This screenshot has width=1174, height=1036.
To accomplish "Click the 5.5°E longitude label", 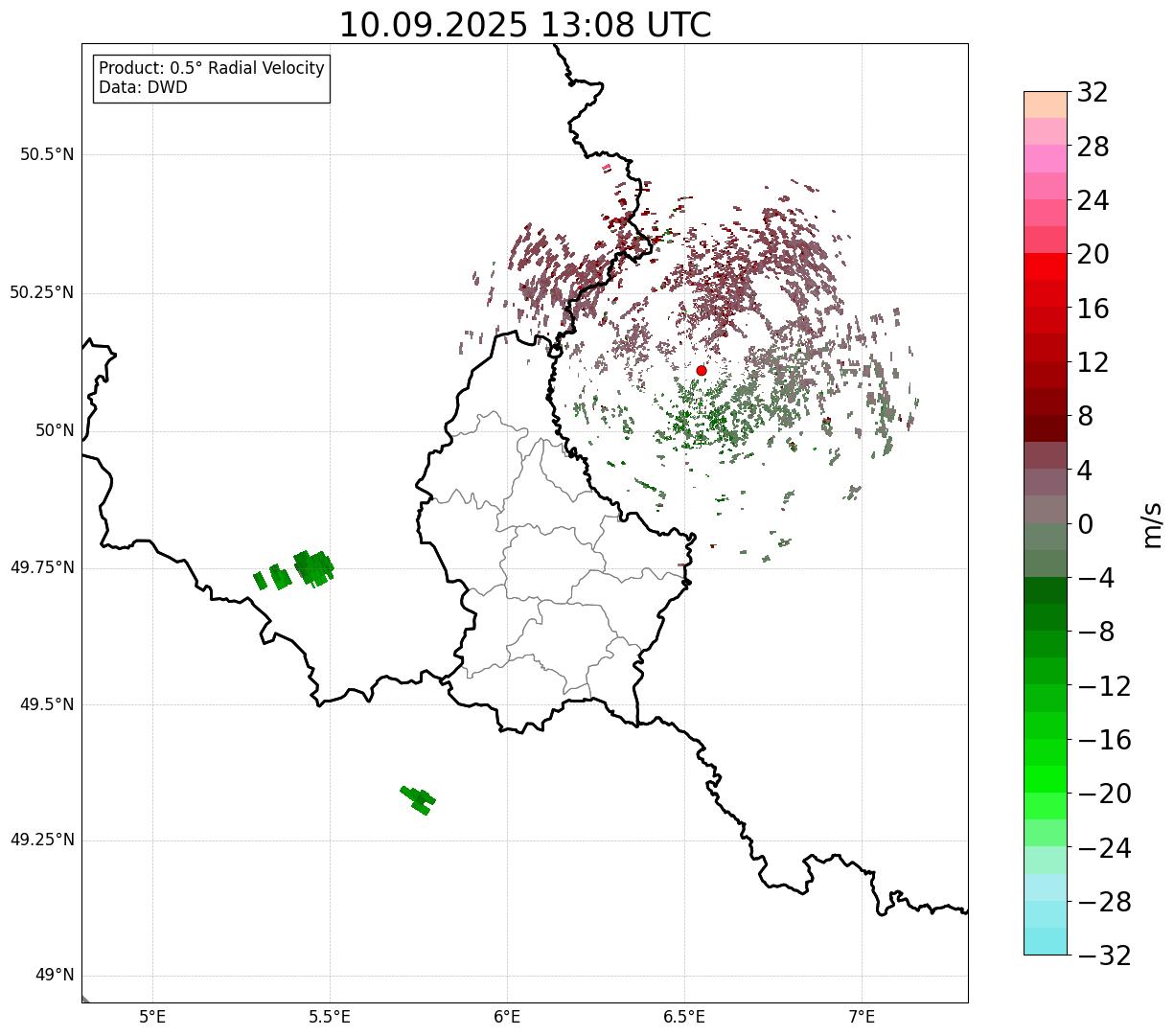I will click(330, 1017).
